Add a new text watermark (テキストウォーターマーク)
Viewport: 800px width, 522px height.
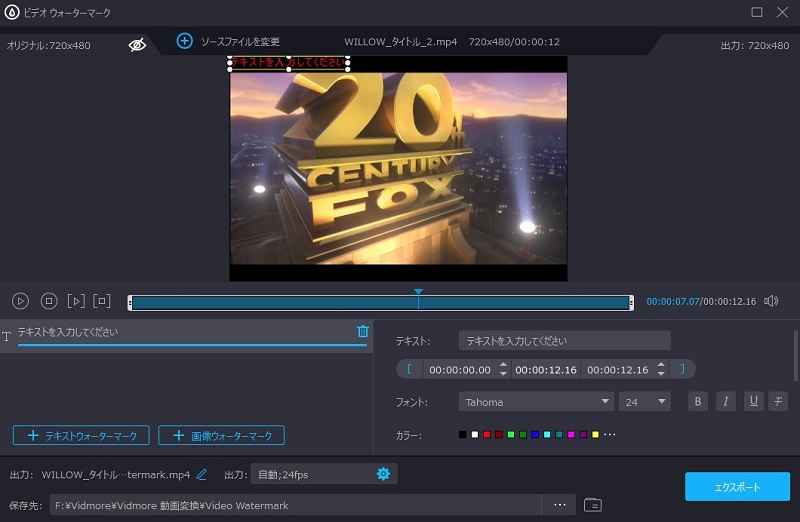[x=81, y=435]
